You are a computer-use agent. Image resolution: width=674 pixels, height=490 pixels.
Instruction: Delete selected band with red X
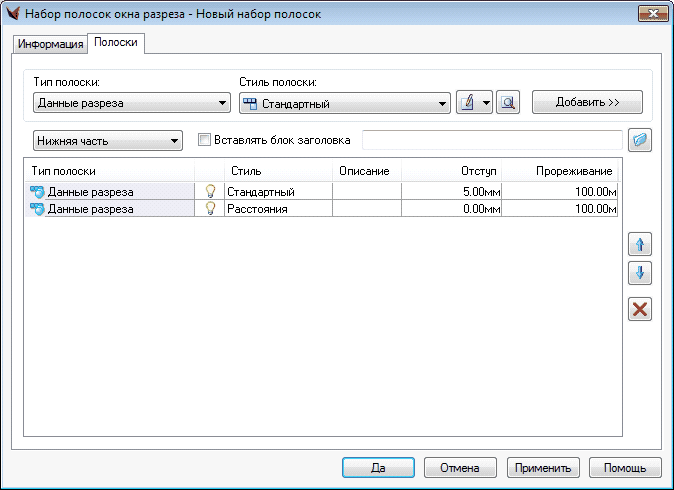click(x=640, y=309)
